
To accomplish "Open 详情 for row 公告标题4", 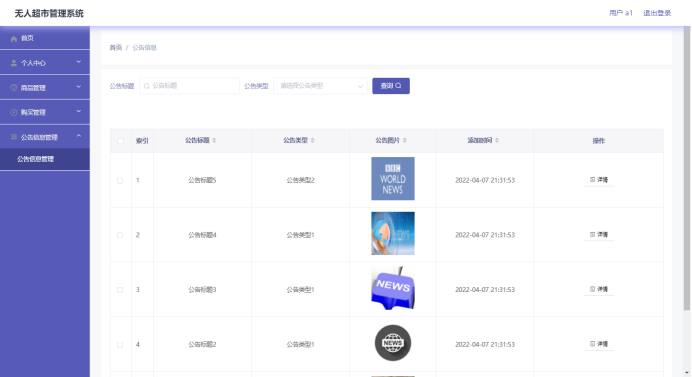I will pos(599,234).
